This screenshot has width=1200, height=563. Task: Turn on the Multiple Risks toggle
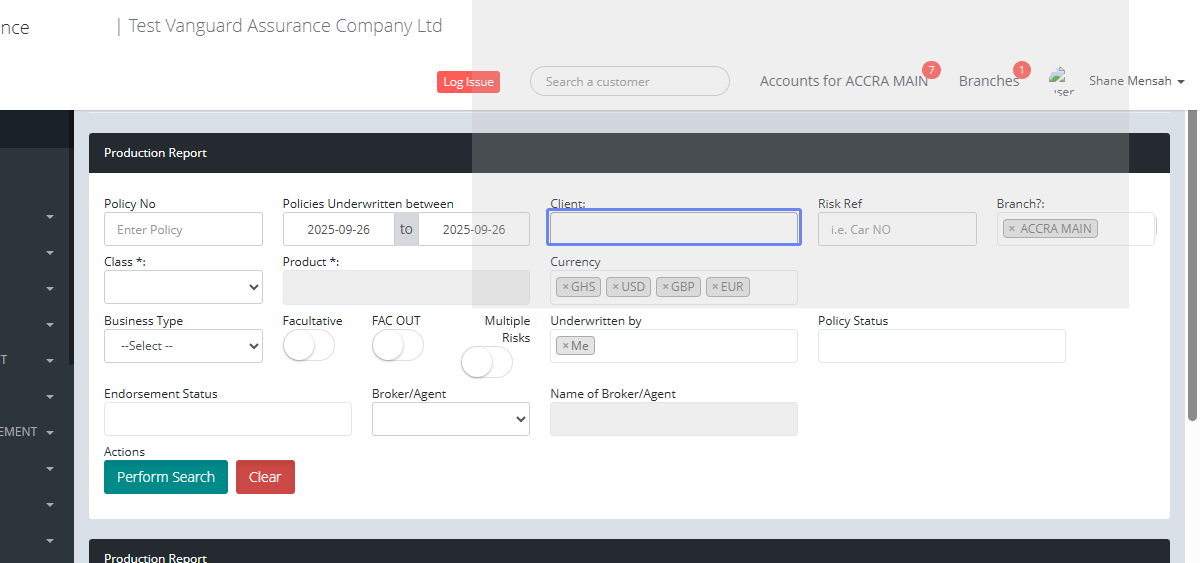pos(486,362)
